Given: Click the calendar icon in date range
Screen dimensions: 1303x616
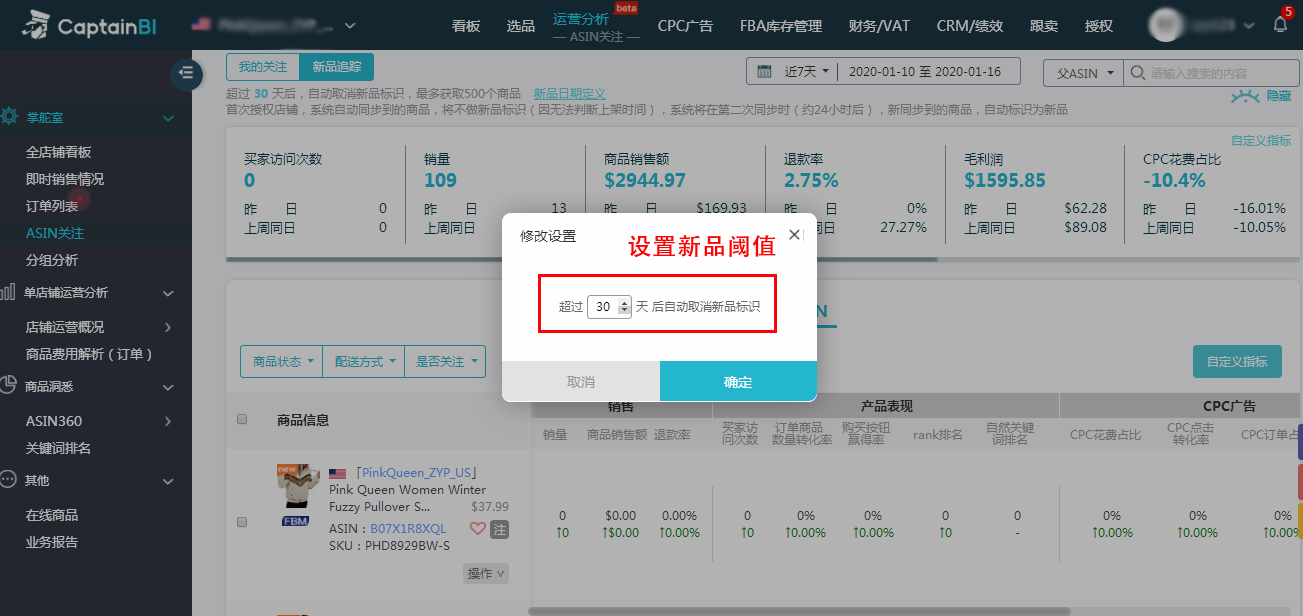Looking at the screenshot, I should point(765,72).
